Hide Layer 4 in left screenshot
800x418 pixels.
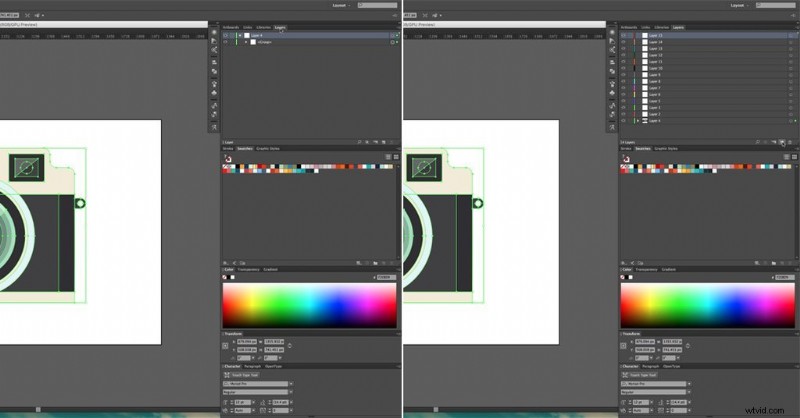[226, 35]
